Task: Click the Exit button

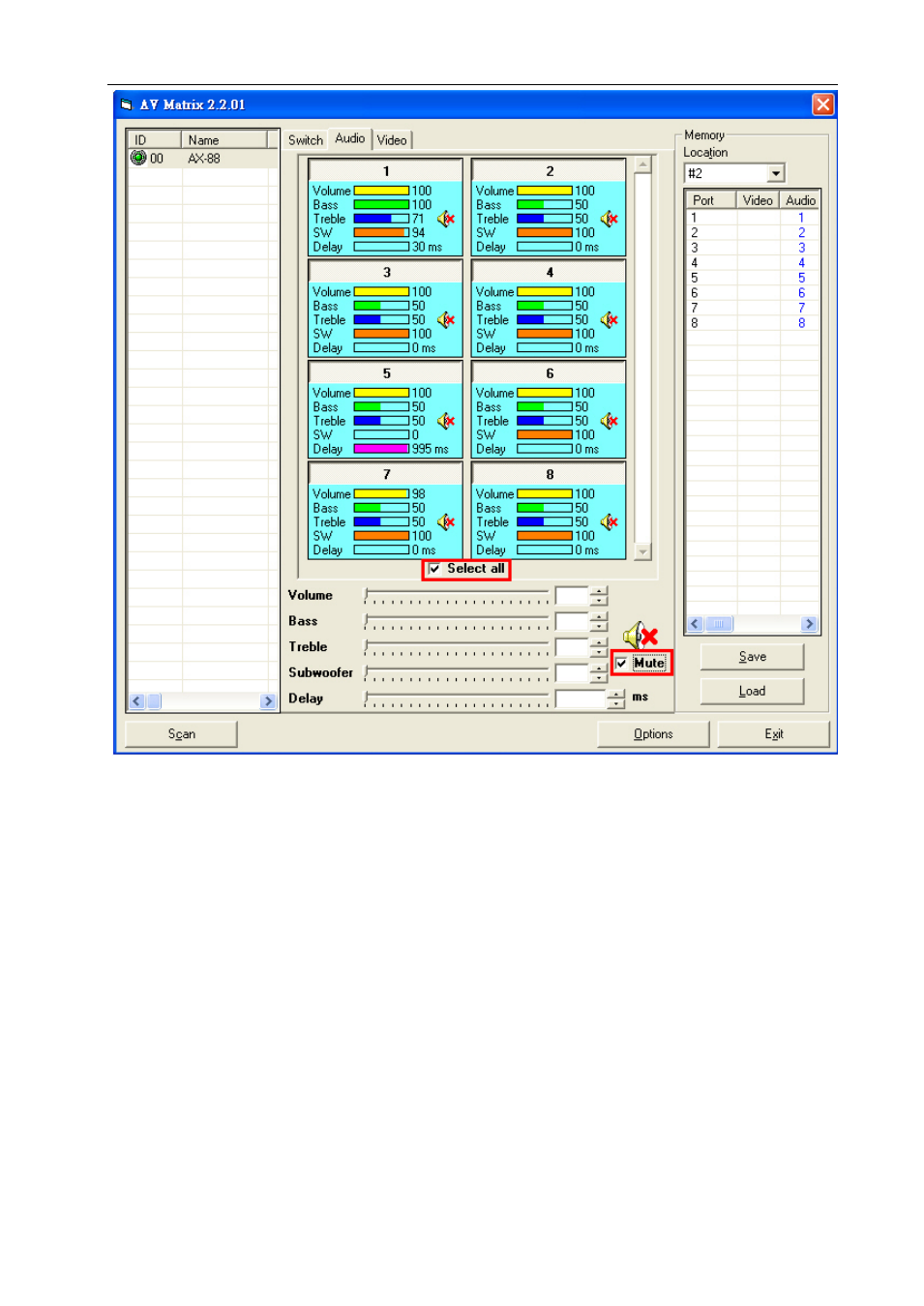Action: pyautogui.click(x=774, y=734)
